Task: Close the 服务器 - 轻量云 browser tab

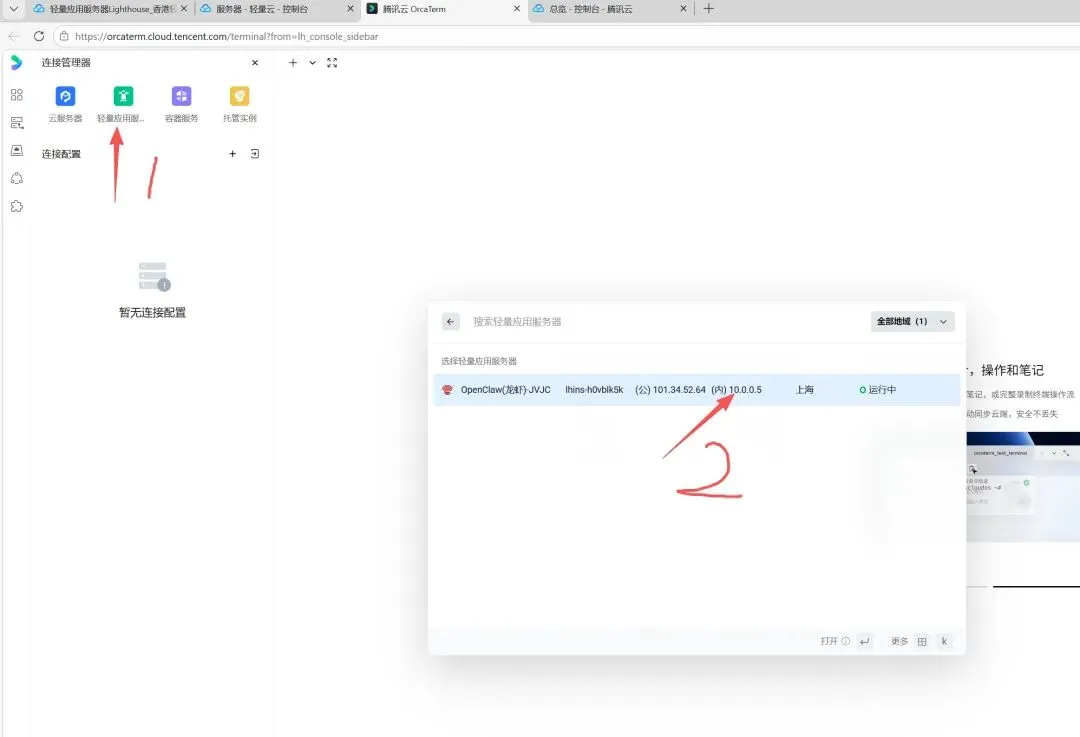Action: 350,9
